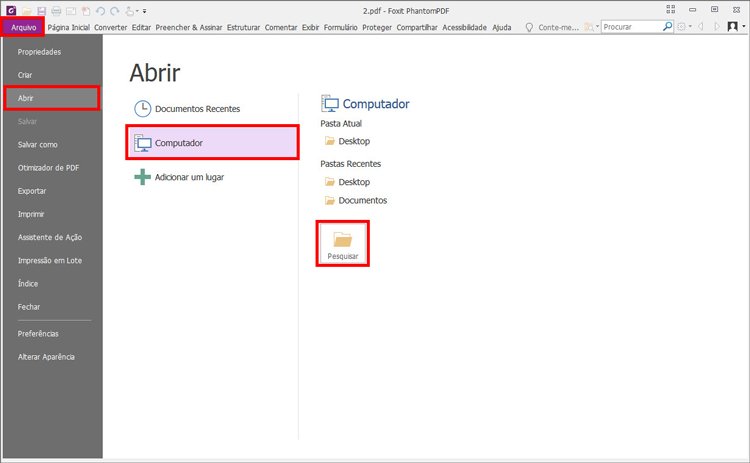Screen dimensions: 750x463
Task: Open the Documentos recent folder
Action: [x=356, y=200]
